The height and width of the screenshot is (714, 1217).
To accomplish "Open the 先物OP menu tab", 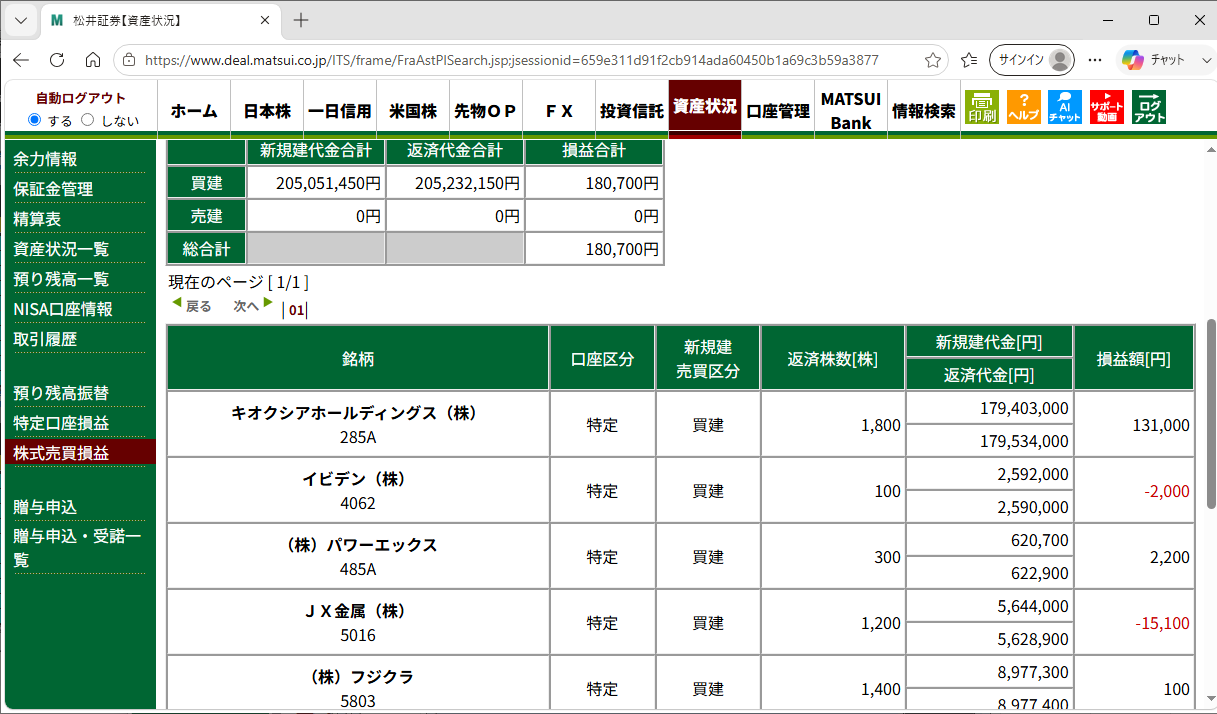I will 485,111.
